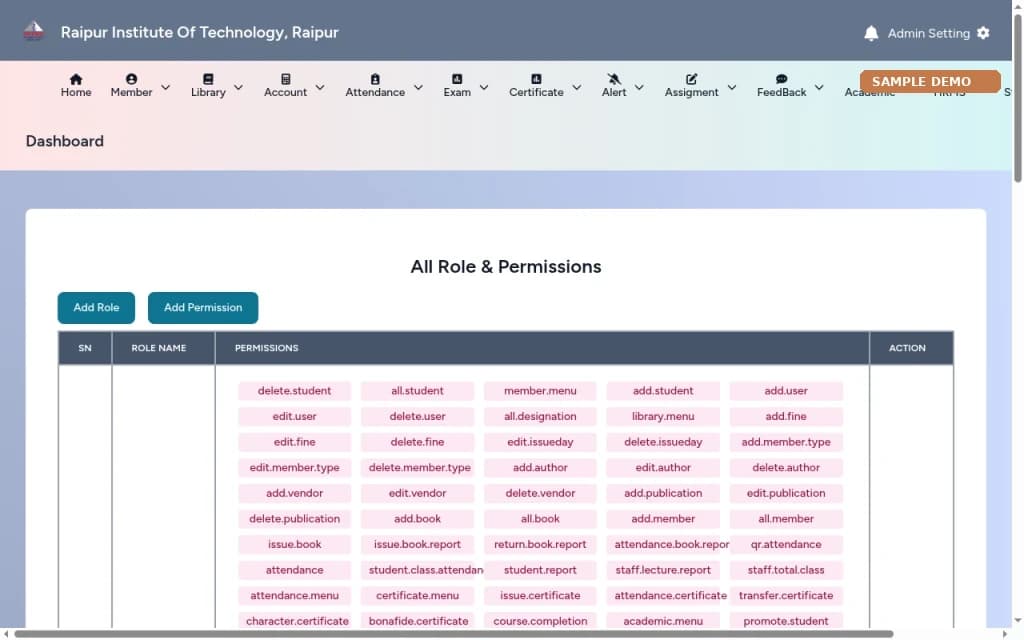Open Admin Setting link
The image size is (1024, 640).
click(928, 33)
